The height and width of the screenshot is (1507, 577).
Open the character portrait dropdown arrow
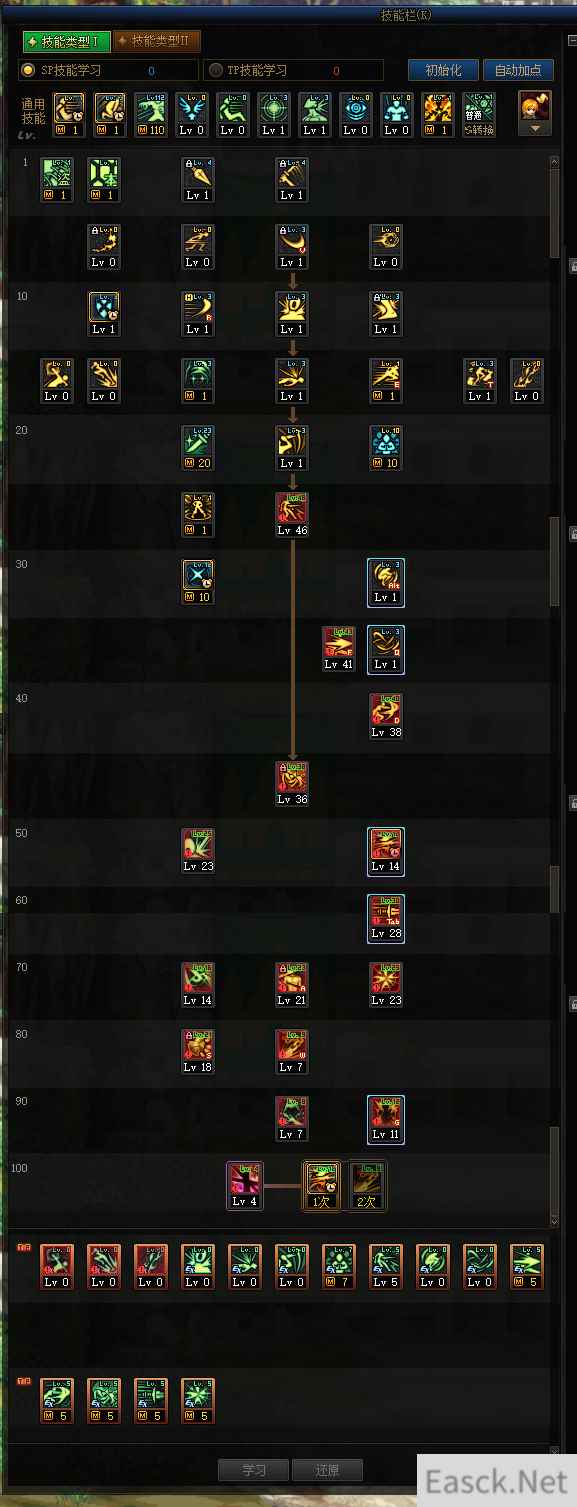click(535, 129)
